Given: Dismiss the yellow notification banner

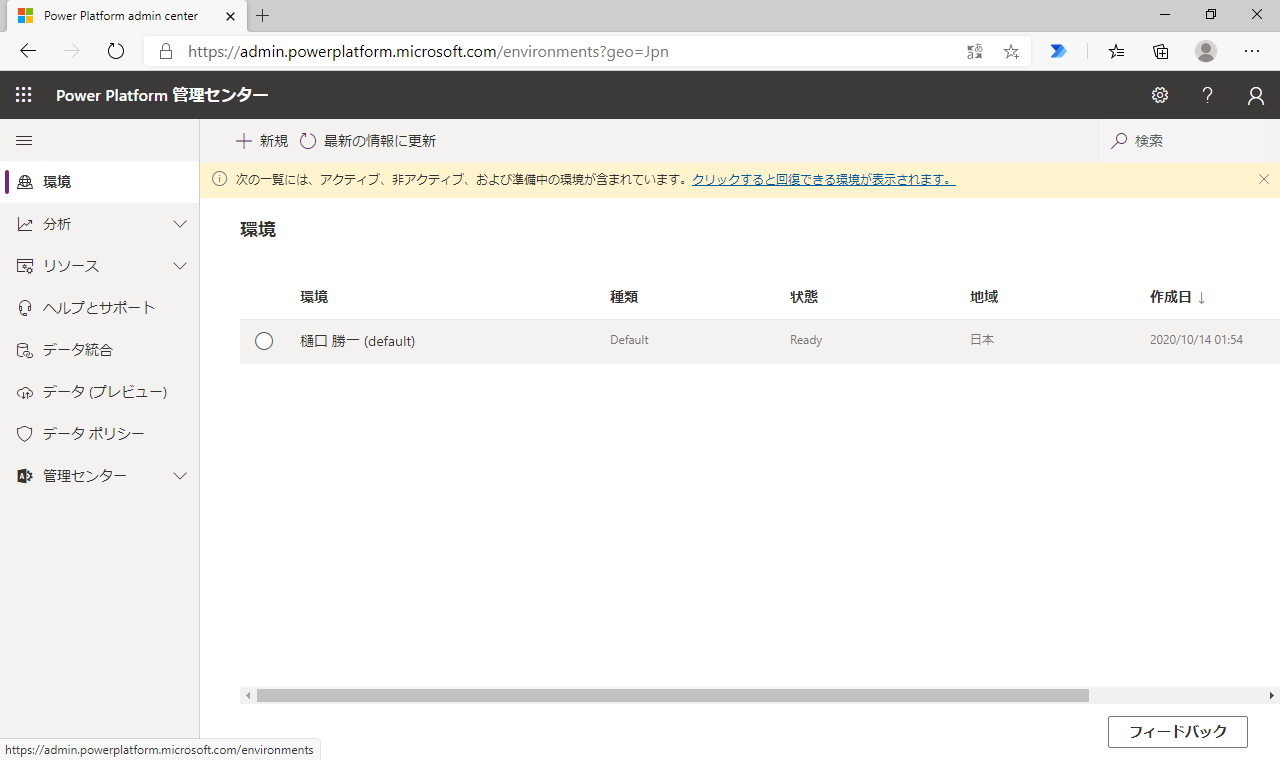Looking at the screenshot, I should click(x=1264, y=179).
